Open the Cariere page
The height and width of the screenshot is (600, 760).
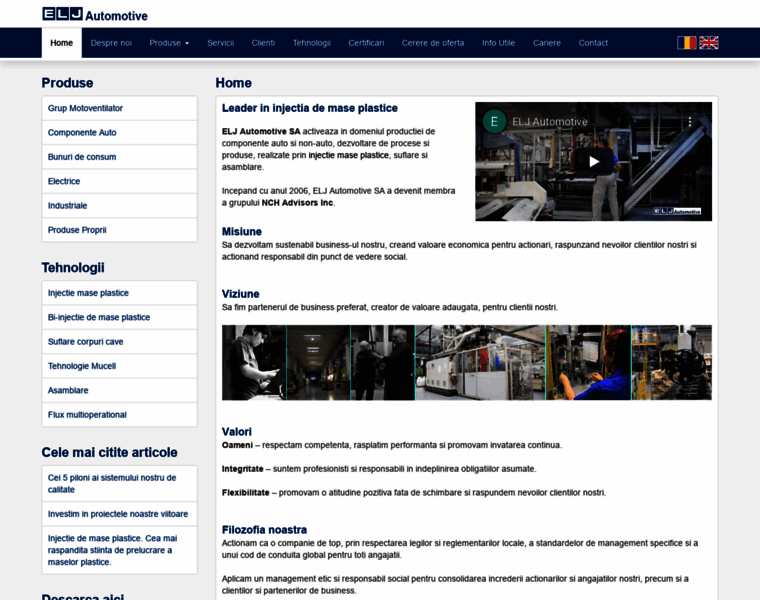click(547, 43)
